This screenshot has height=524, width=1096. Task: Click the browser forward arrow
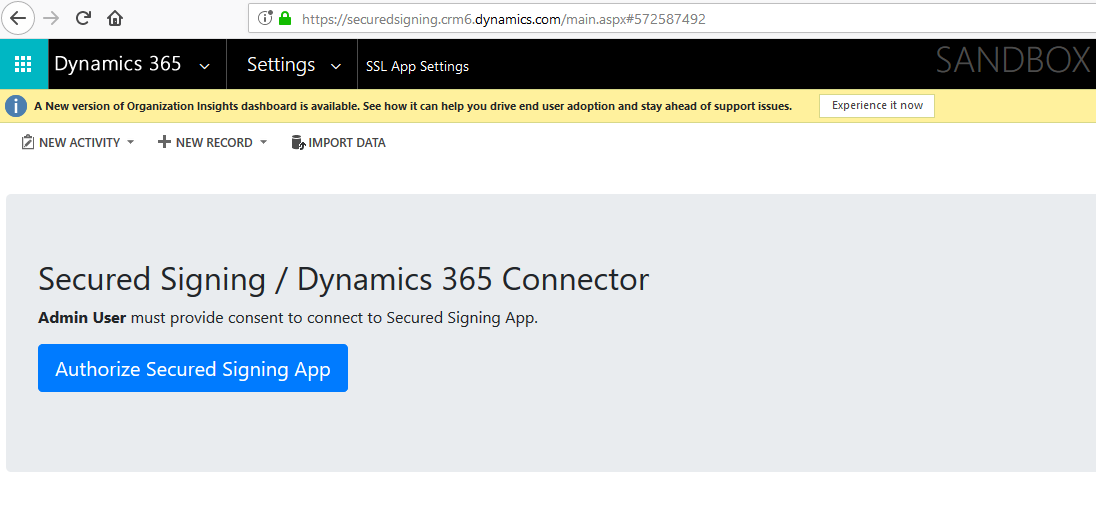[x=51, y=18]
